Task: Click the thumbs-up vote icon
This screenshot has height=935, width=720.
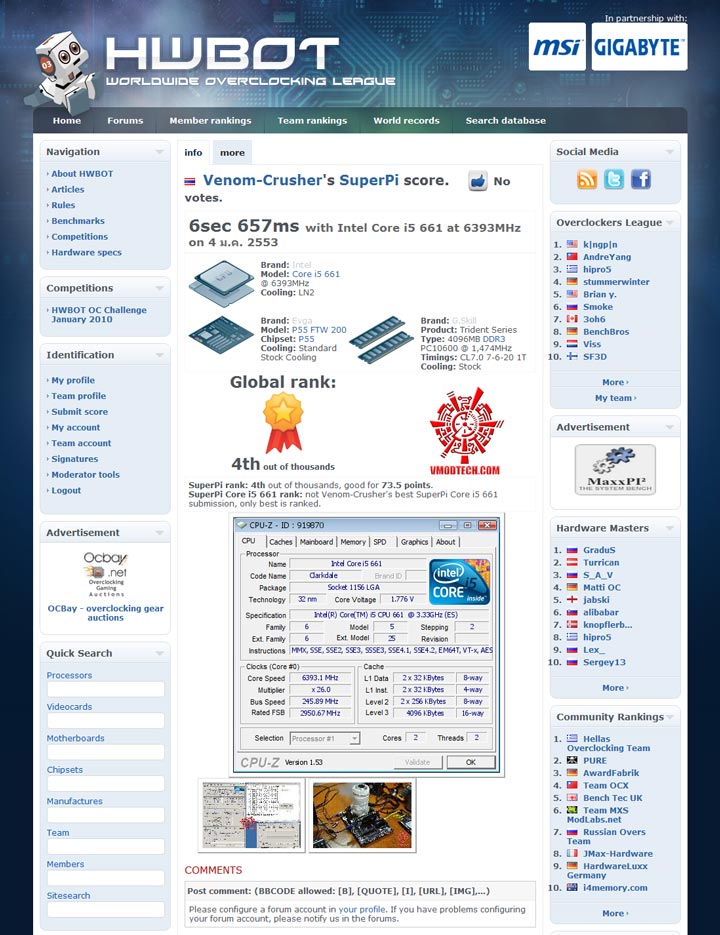Action: pyautogui.click(x=478, y=181)
